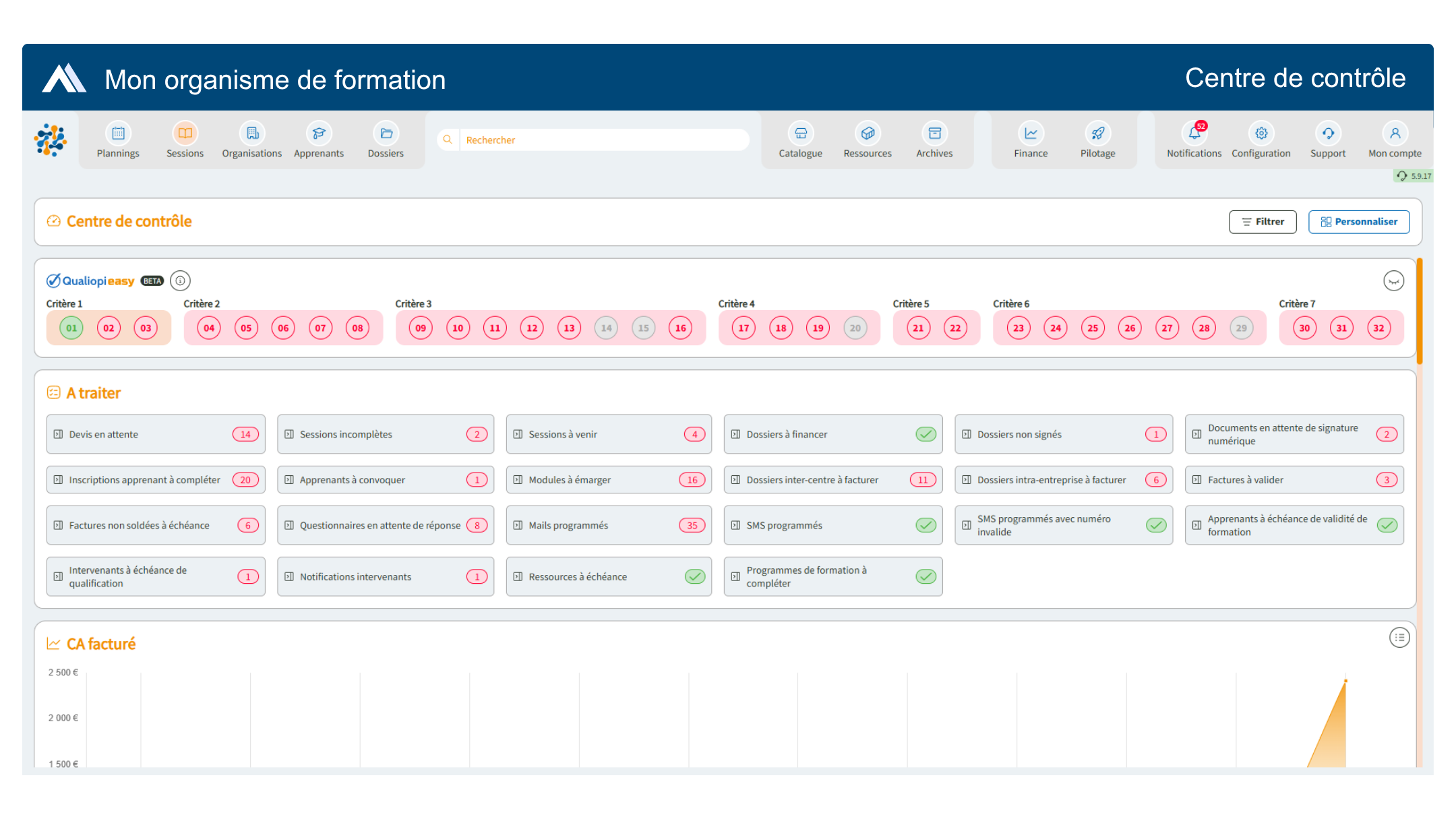
Task: Open the Filtrer options
Action: [x=1263, y=222]
